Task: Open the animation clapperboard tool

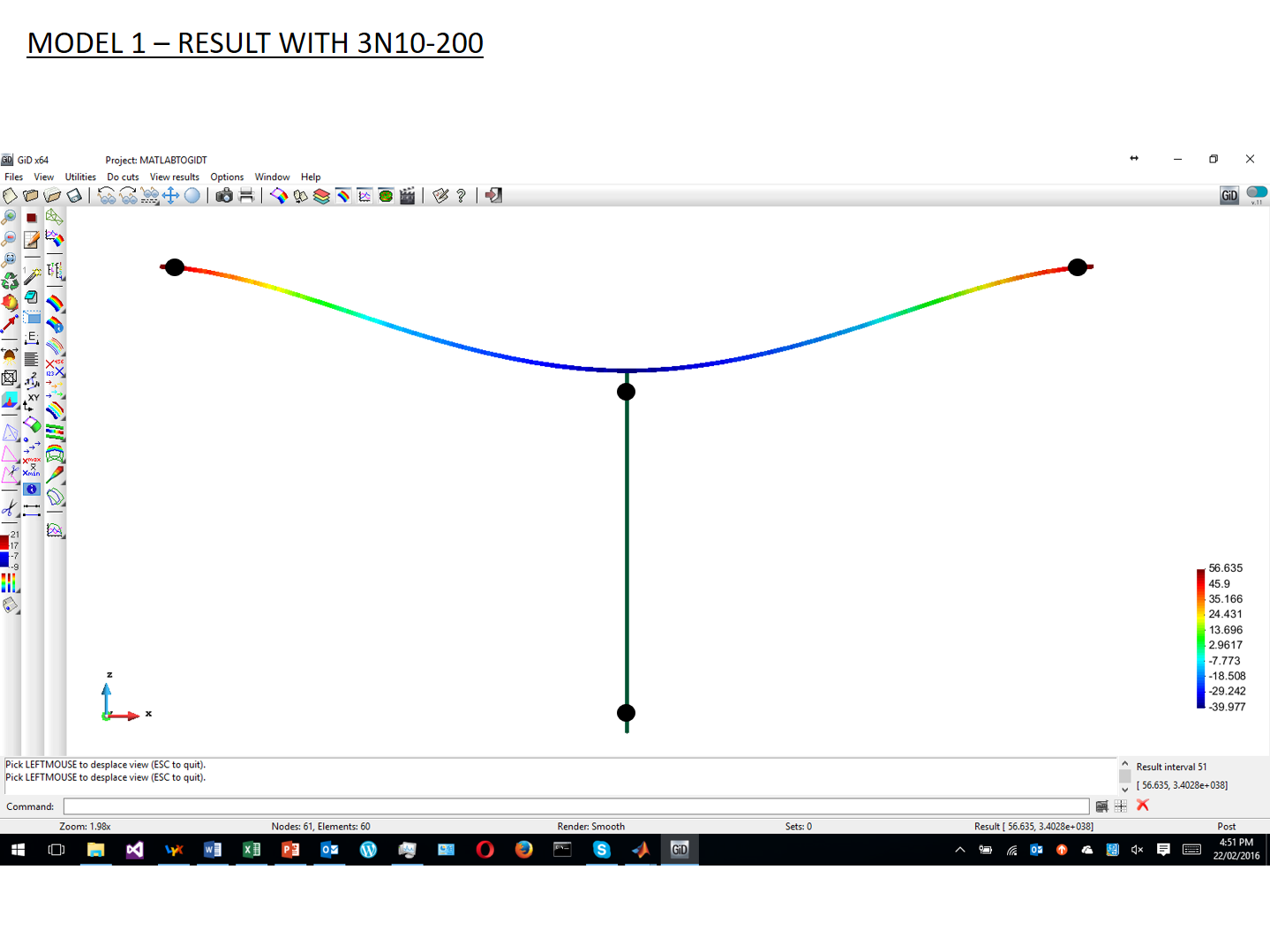Action: point(407,196)
